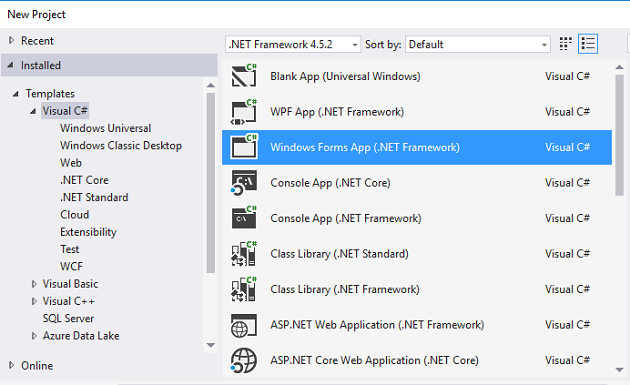Viewport: 630px width, 385px height.
Task: Click the WPF App template icon
Action: click(x=244, y=112)
